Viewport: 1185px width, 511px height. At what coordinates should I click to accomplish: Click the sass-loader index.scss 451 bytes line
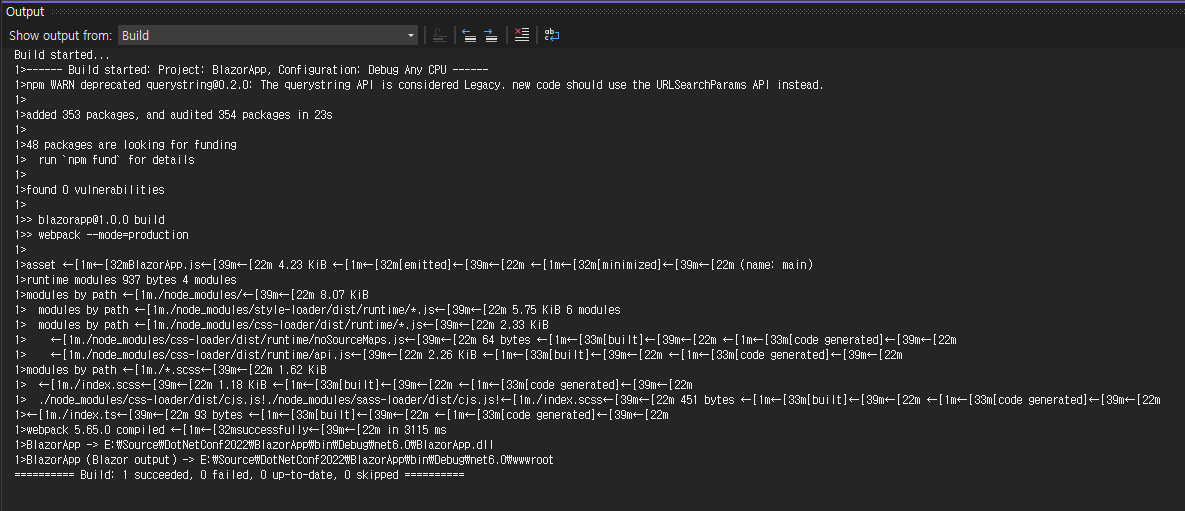587,400
